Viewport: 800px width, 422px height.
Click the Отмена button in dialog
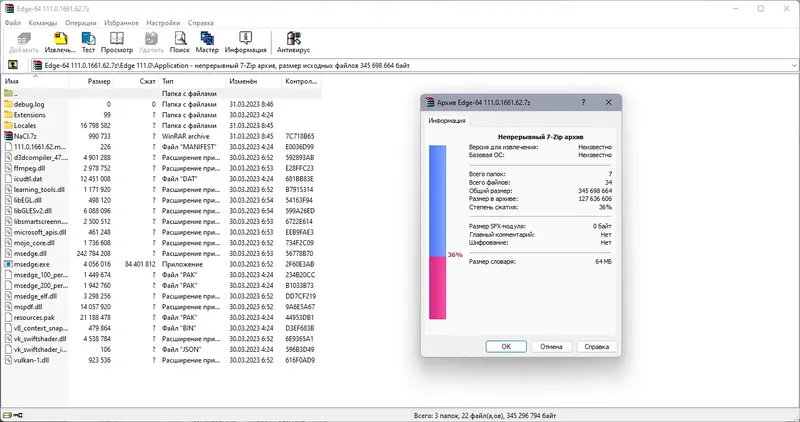551,346
